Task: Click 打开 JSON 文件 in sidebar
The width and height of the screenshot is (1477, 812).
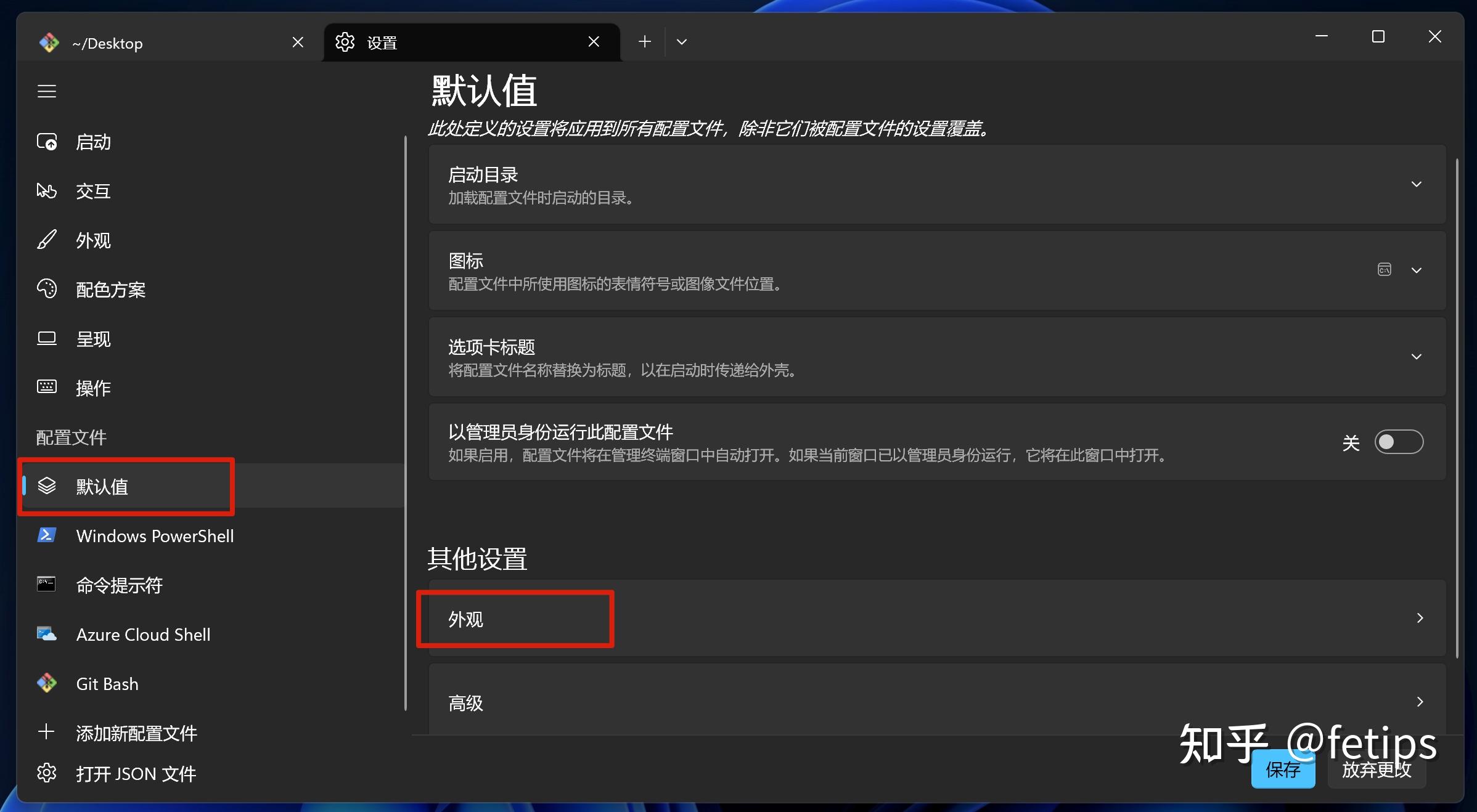Action: coord(136,774)
